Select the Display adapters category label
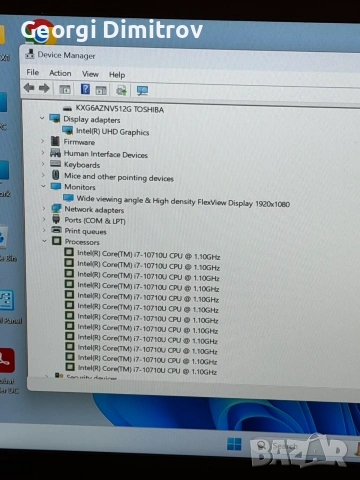Image resolution: width=360 pixels, height=480 pixels. [92, 119]
